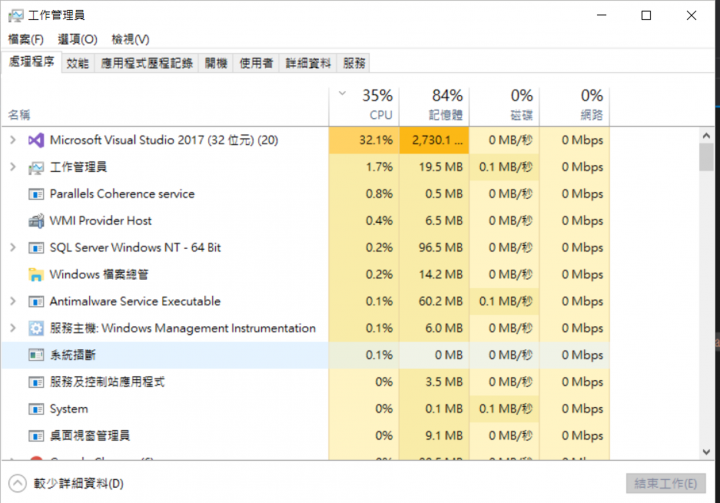
Task: Click the 0.8% CPU value
Action: (x=379, y=194)
